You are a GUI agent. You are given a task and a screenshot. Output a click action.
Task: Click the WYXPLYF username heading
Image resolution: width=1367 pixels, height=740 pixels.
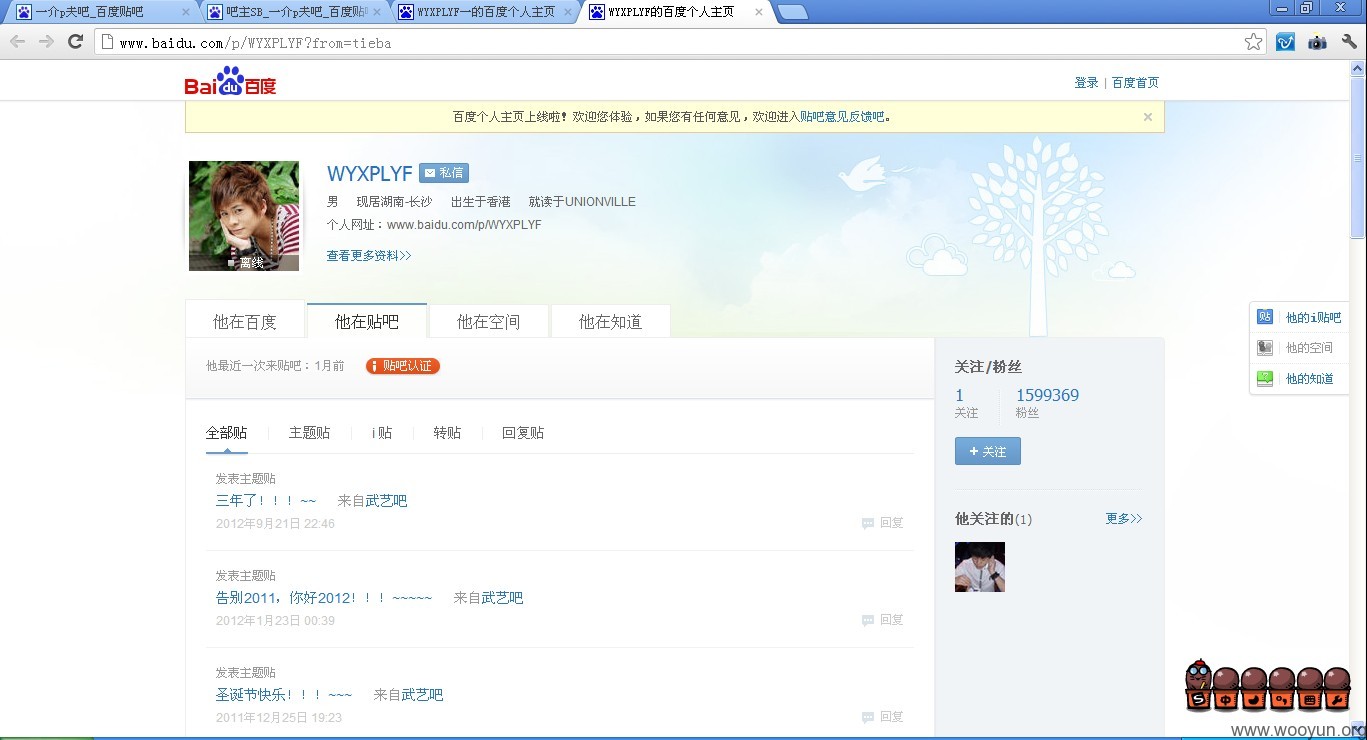click(369, 175)
